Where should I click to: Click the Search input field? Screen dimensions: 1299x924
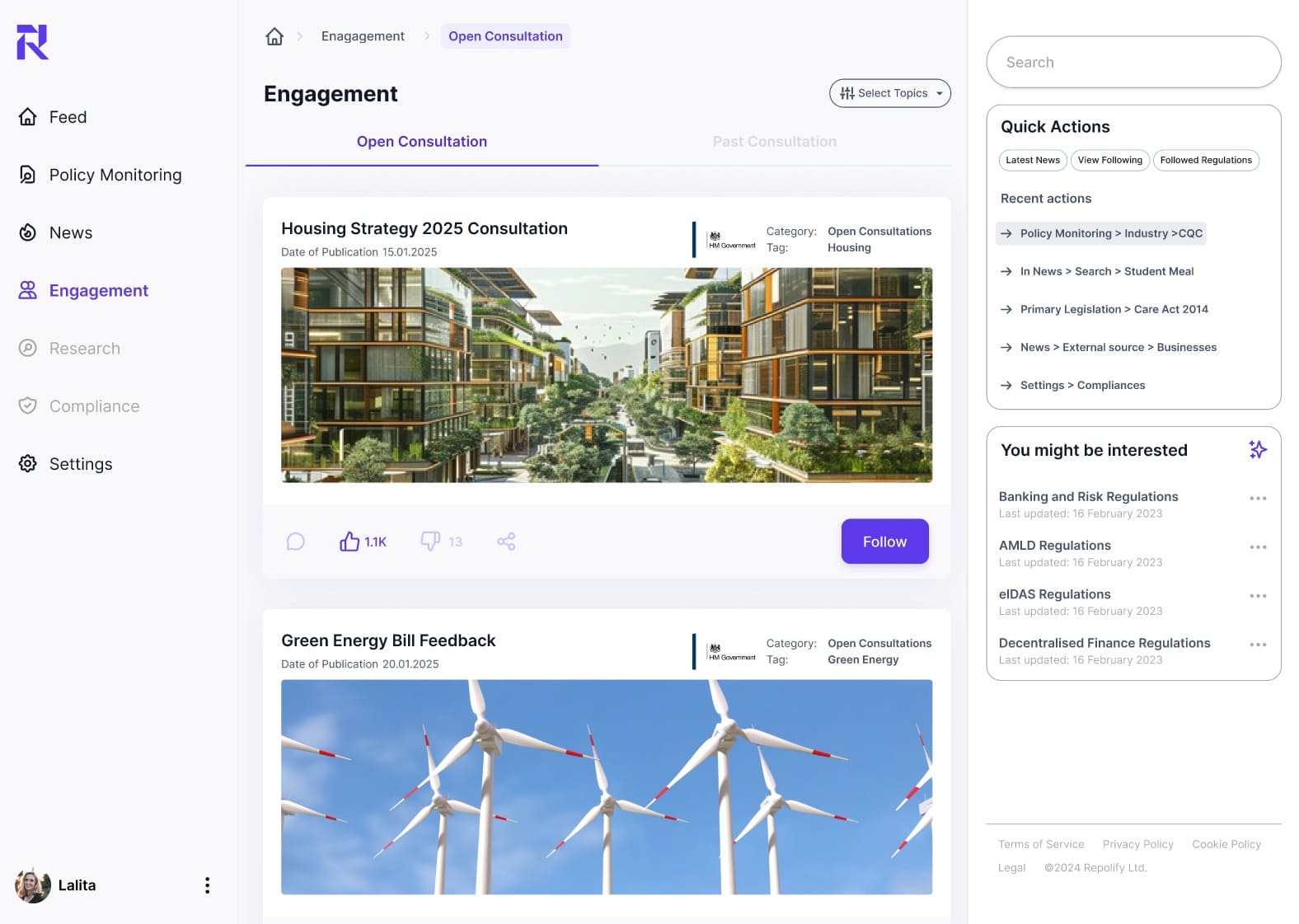[1133, 62]
